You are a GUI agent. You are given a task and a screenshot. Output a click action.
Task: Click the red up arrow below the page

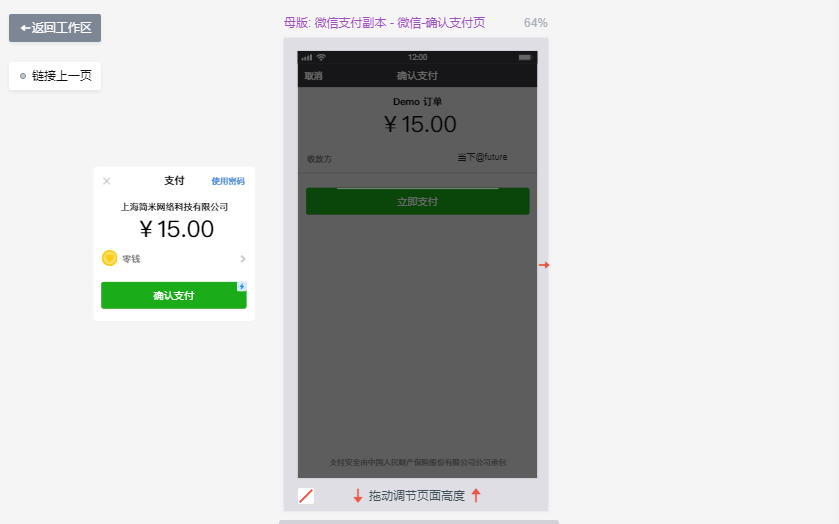tap(476, 496)
